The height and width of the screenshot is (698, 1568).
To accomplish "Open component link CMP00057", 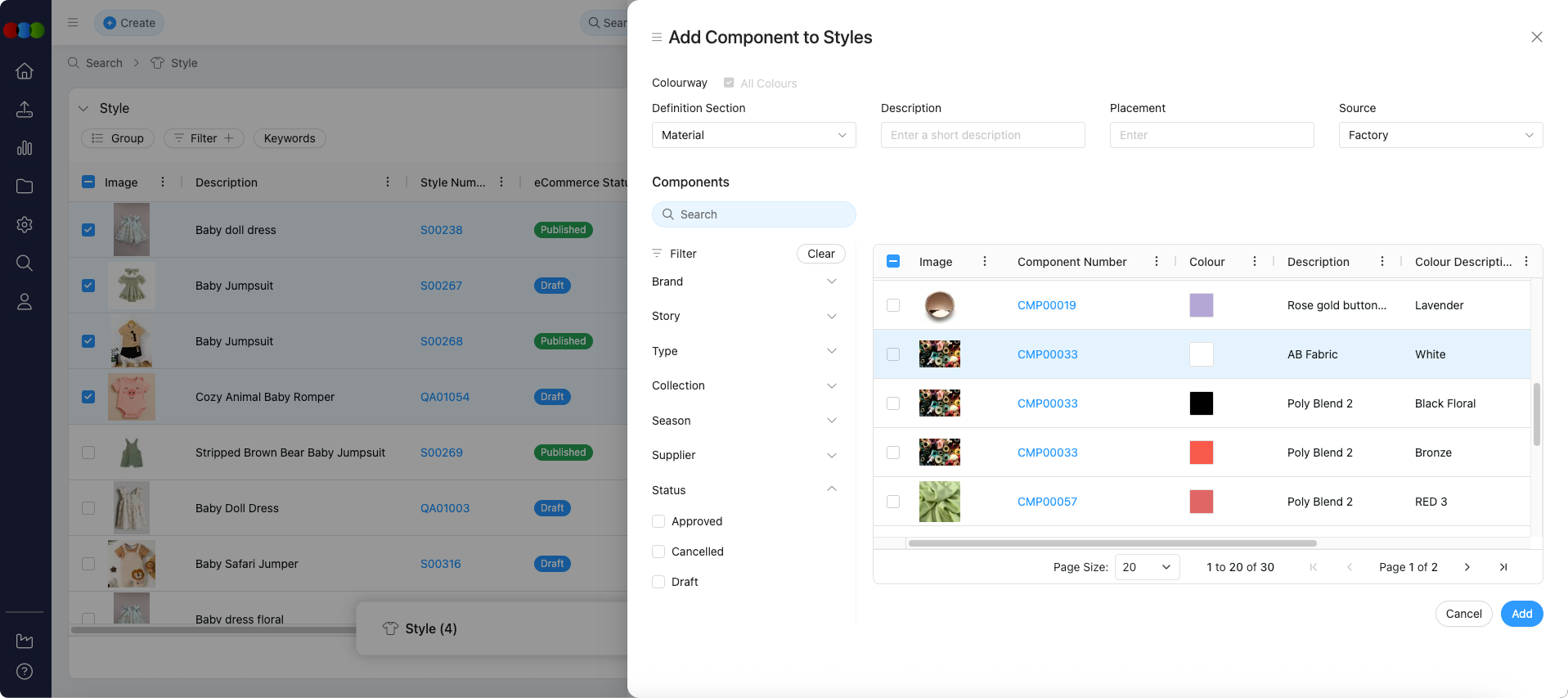I will click(1047, 502).
